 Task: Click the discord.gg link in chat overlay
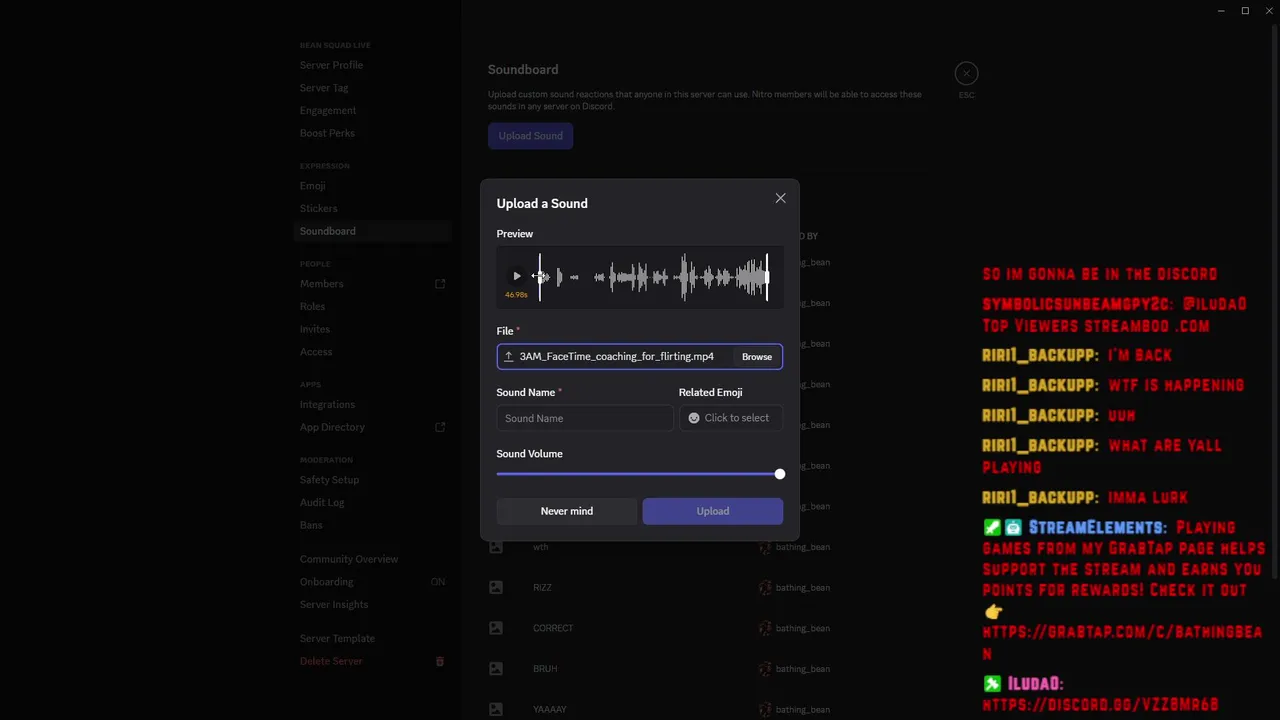1100,704
